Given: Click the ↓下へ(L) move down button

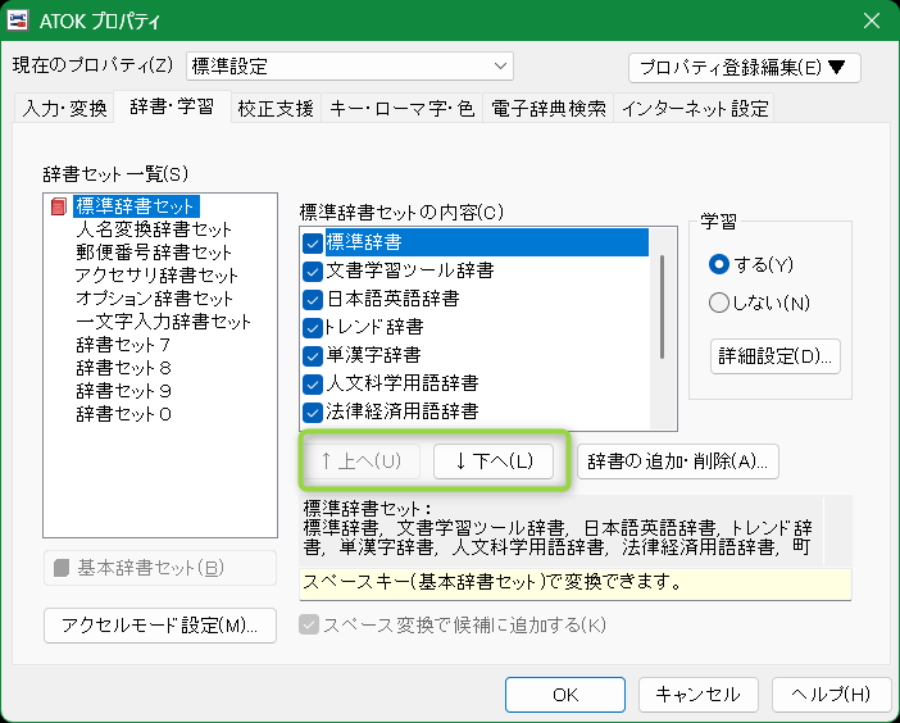Looking at the screenshot, I should click(493, 461).
